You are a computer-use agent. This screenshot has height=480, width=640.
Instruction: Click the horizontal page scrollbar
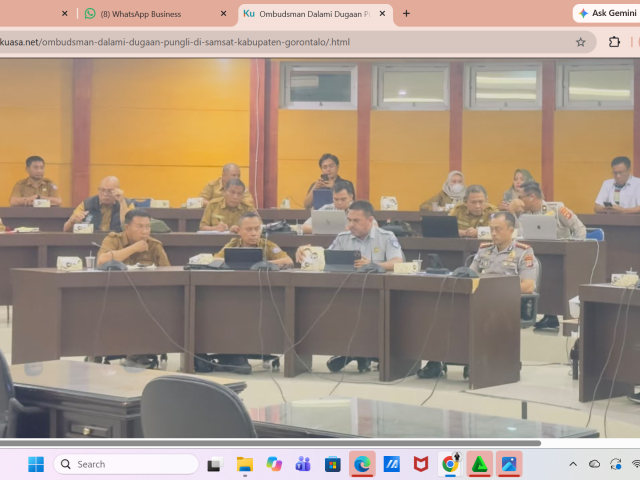(270, 443)
